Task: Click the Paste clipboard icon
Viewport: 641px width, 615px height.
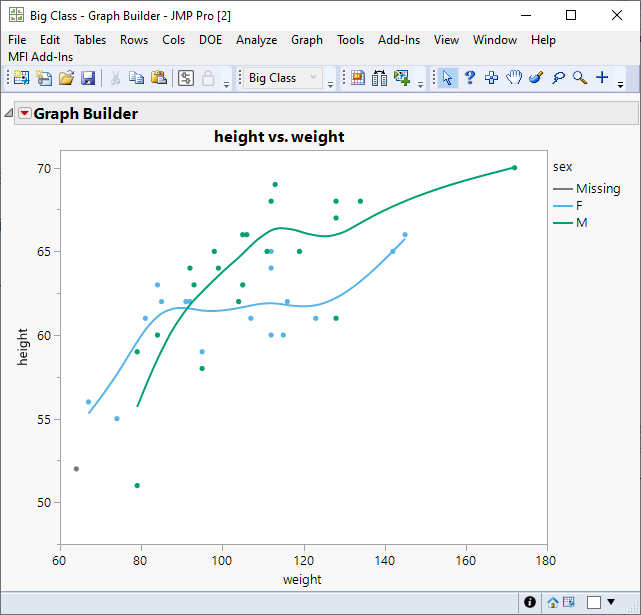Action: (x=159, y=78)
